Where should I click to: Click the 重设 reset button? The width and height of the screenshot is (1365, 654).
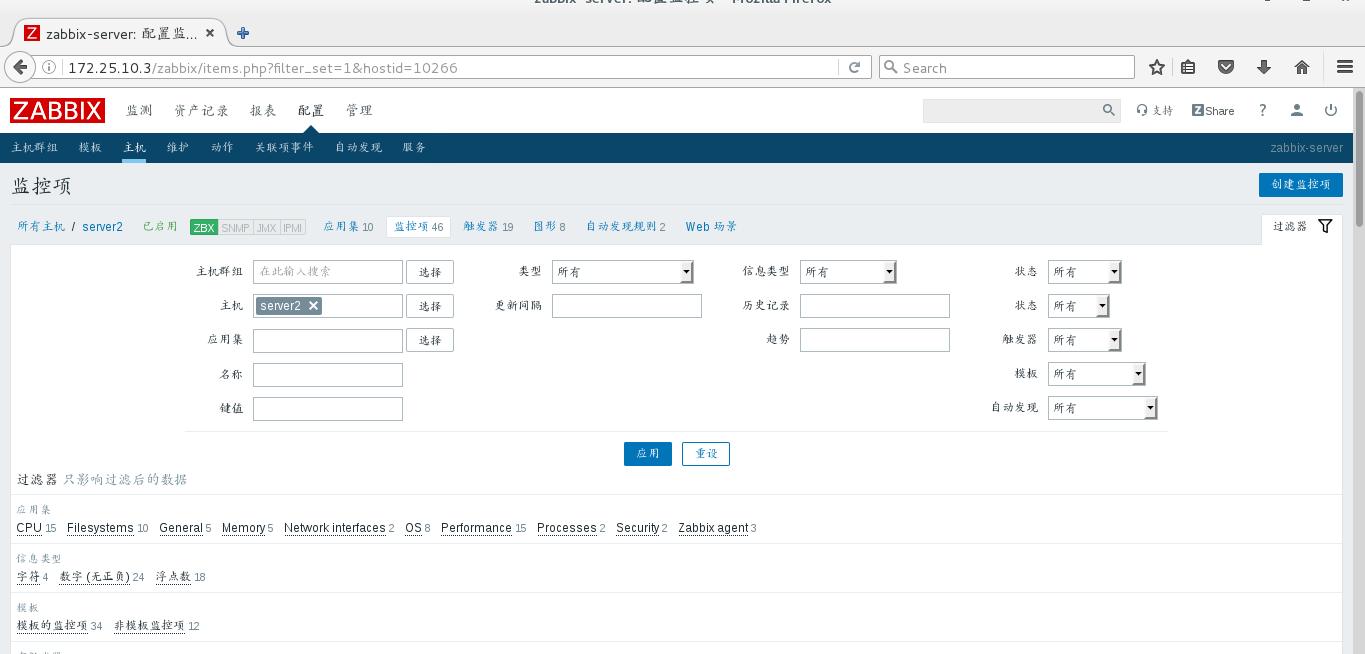706,454
